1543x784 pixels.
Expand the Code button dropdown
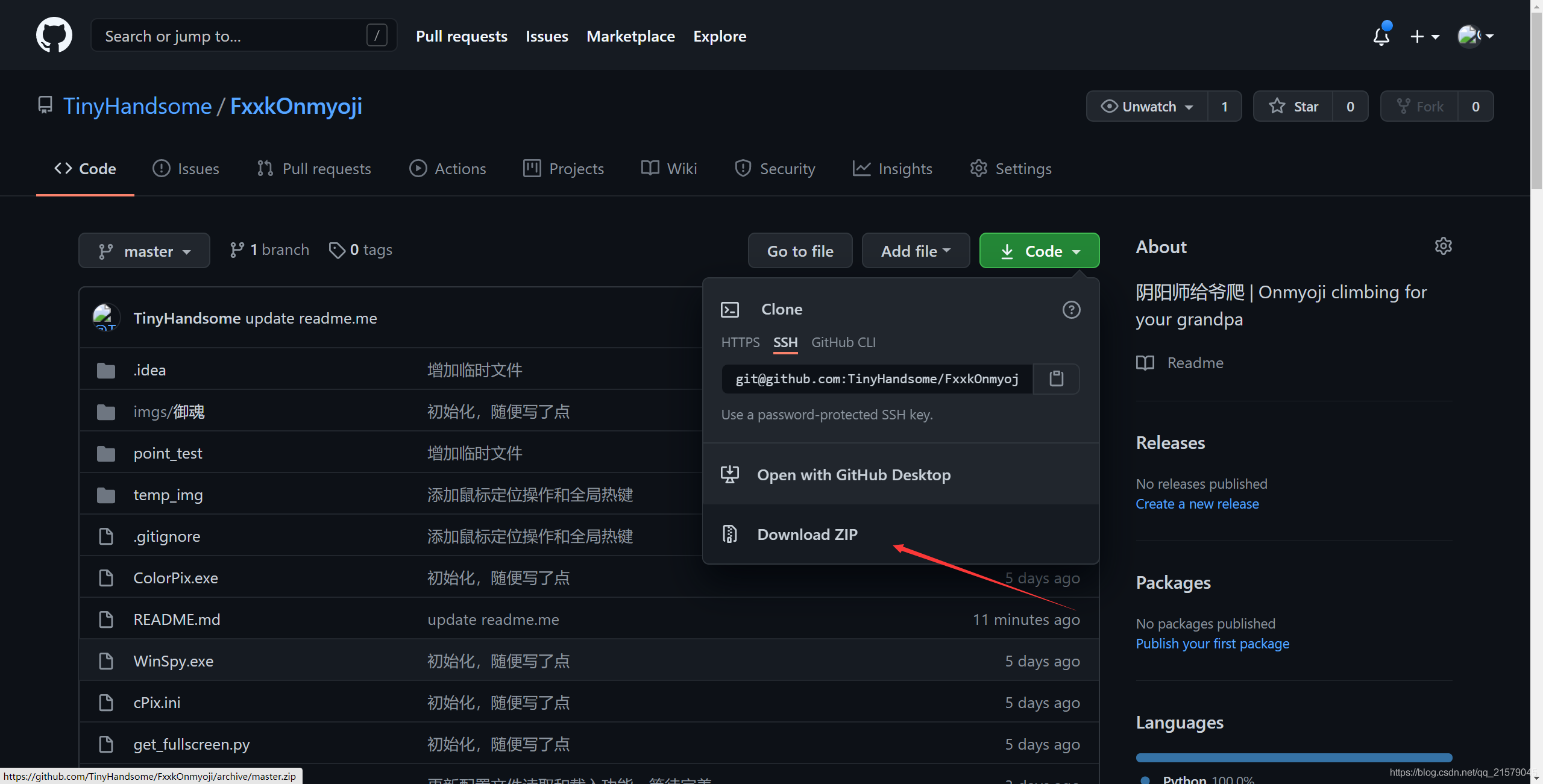coord(1040,250)
